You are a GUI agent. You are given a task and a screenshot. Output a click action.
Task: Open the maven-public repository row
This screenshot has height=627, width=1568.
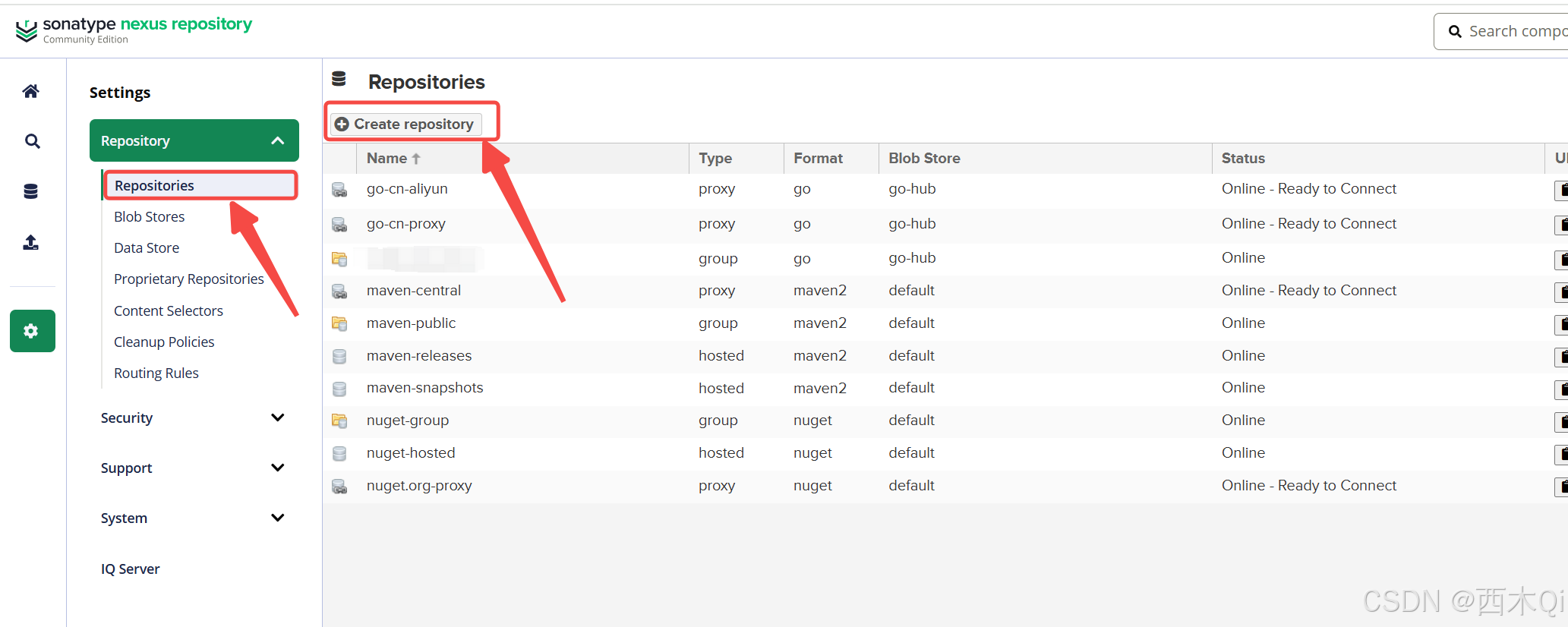point(945,324)
